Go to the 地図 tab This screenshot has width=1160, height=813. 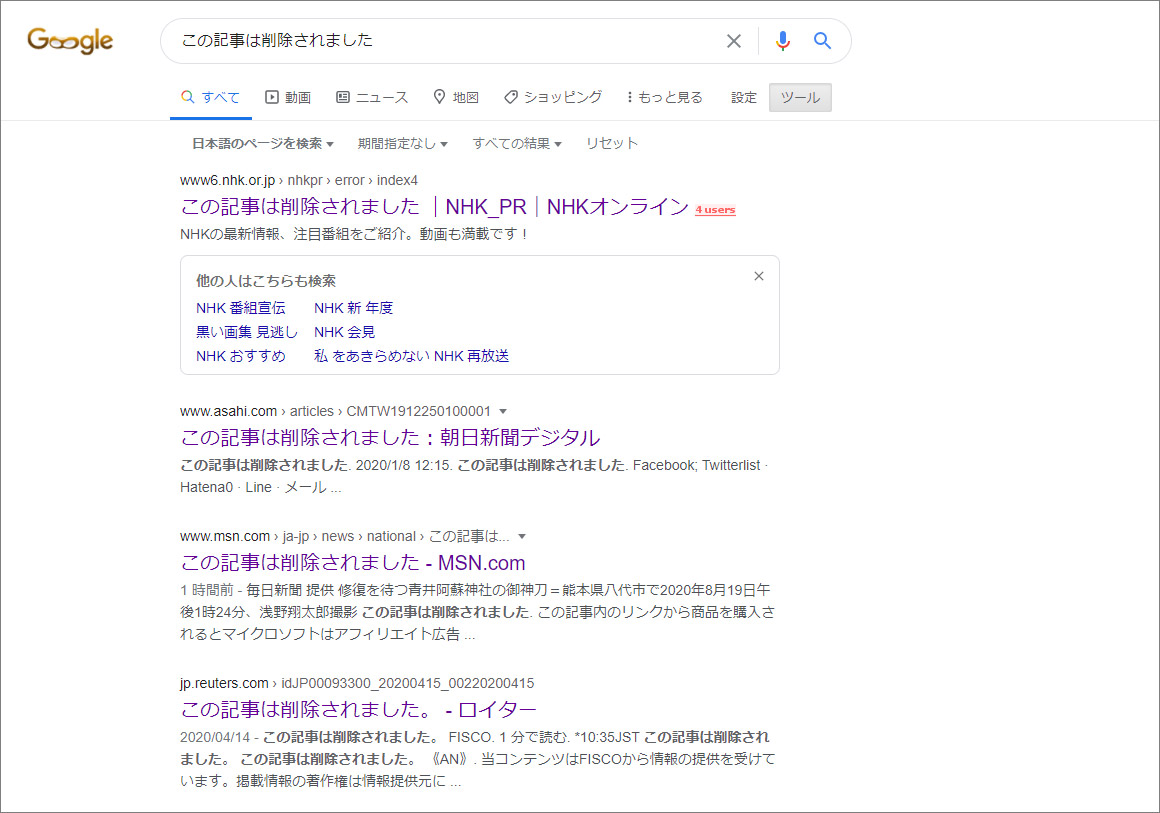pyautogui.click(x=456, y=98)
